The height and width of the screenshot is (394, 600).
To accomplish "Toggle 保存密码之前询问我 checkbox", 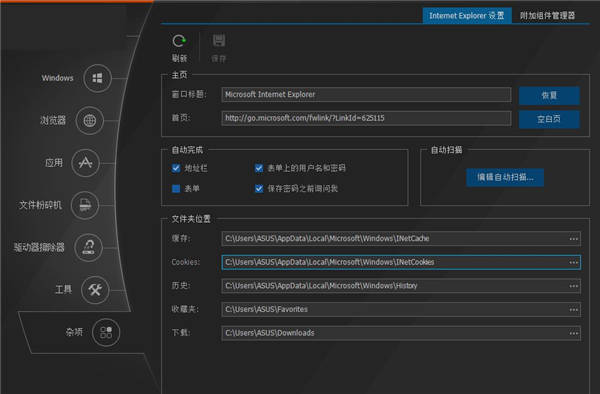I will click(259, 189).
